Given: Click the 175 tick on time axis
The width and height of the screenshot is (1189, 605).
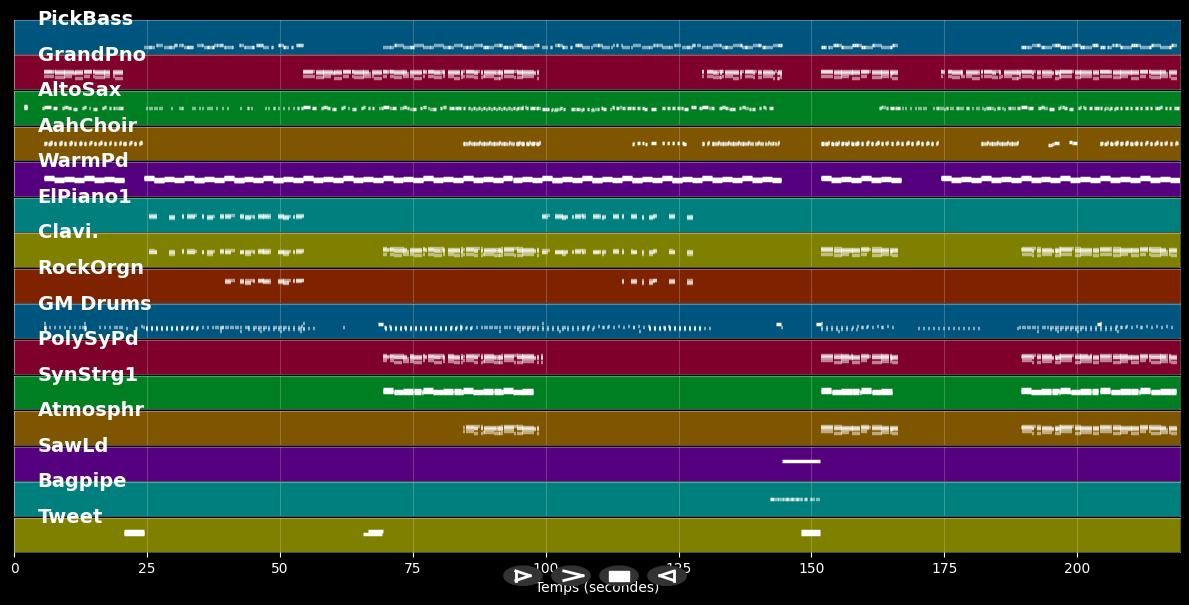Looking at the screenshot, I should click(944, 568).
